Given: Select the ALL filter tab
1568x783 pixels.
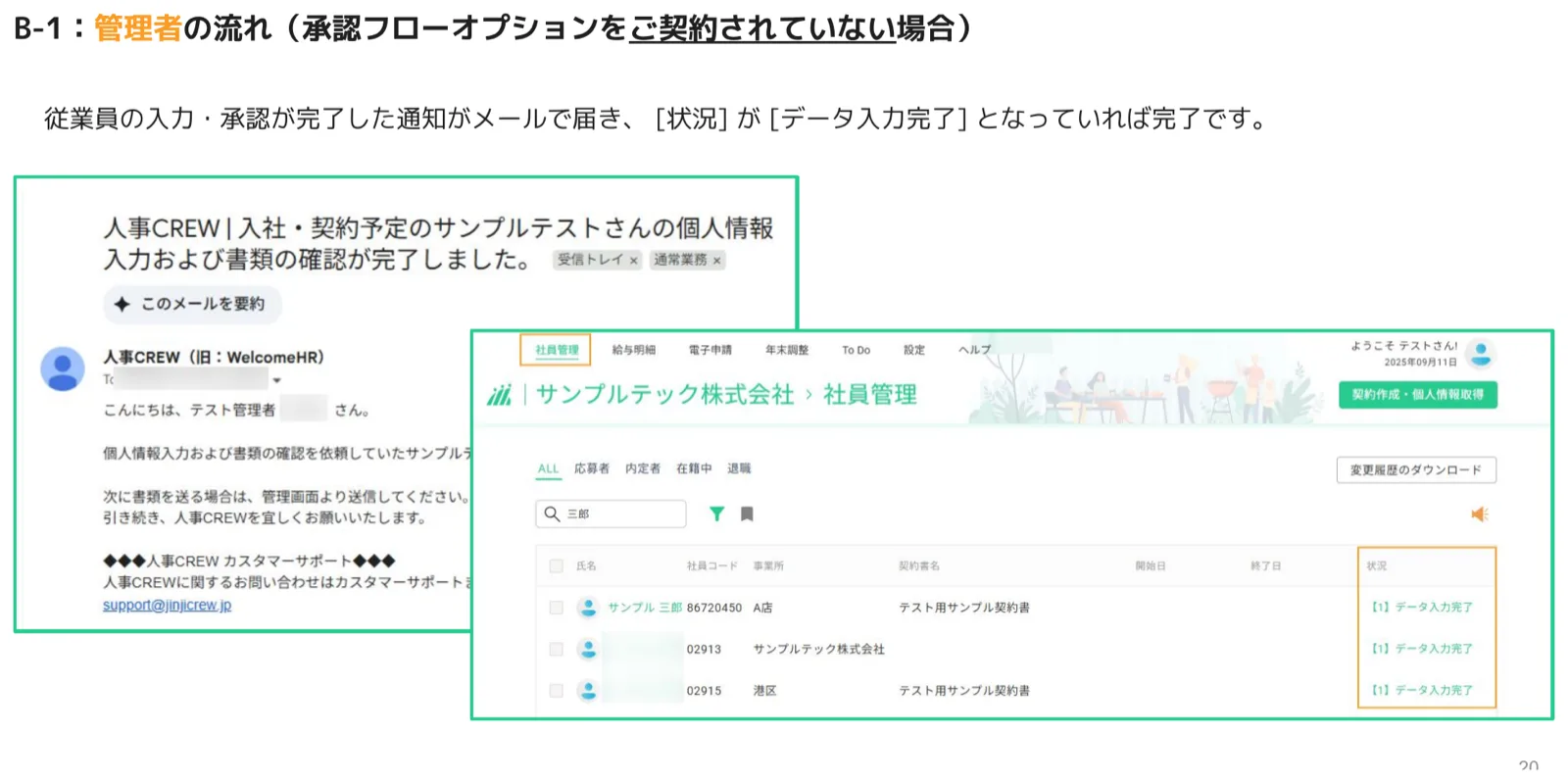Looking at the screenshot, I should click(x=548, y=469).
